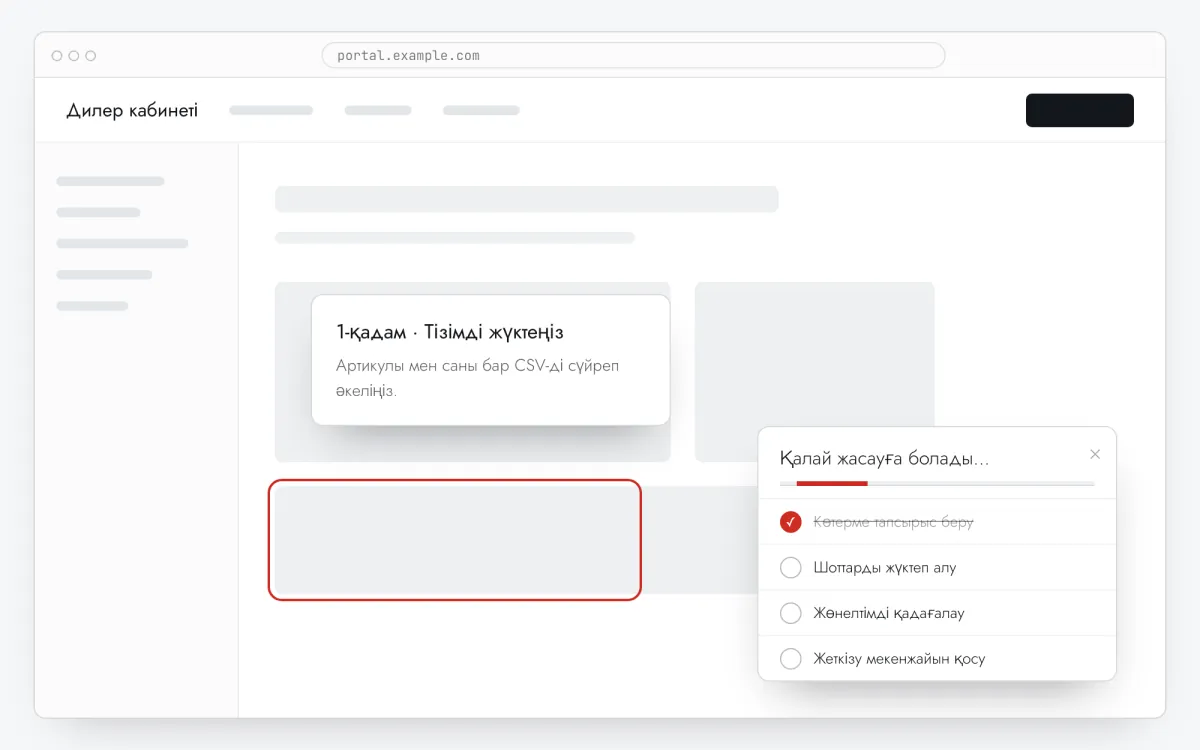The width and height of the screenshot is (1200, 750).
Task: Click the Дилер кабинеті logo title
Action: pos(132,110)
